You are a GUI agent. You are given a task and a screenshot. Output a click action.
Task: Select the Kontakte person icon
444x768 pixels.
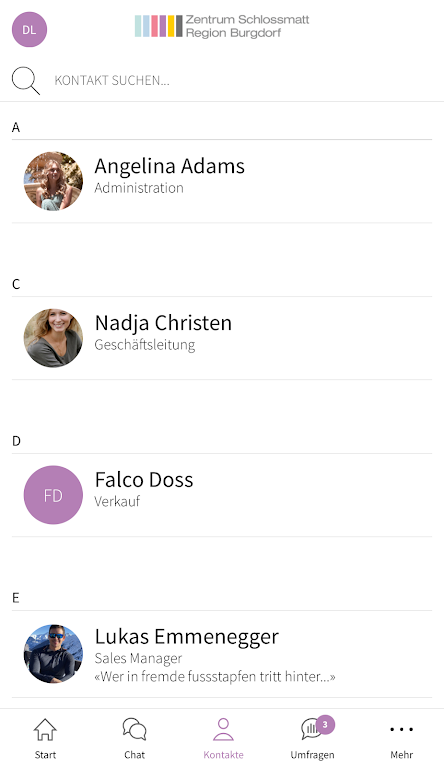pyautogui.click(x=223, y=730)
